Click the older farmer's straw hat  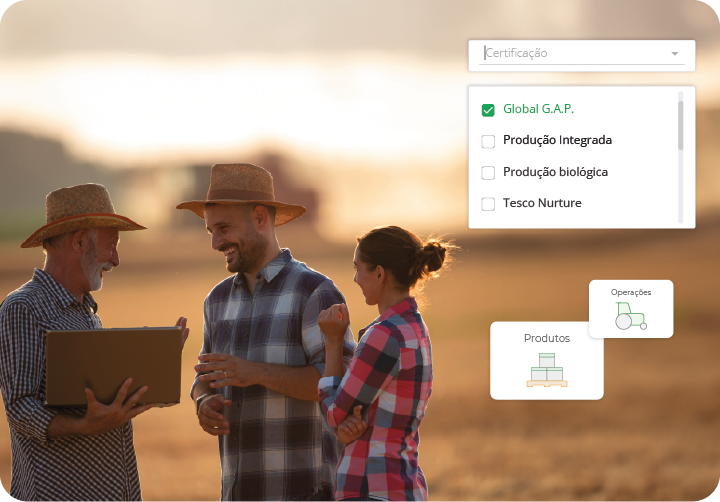(82, 212)
